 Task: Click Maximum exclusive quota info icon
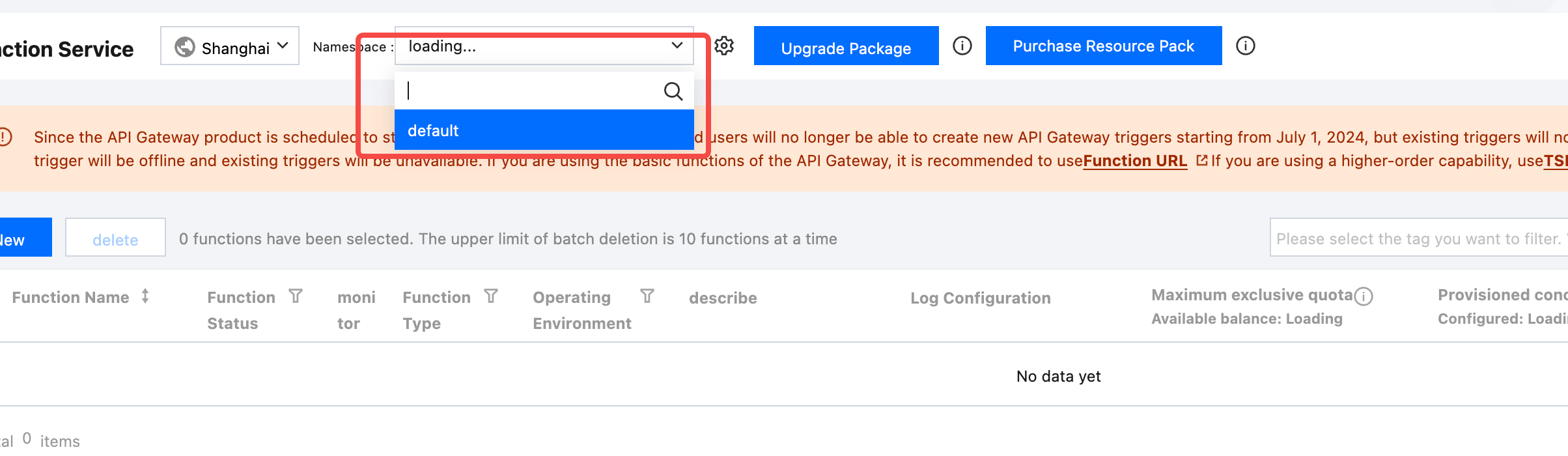click(x=1364, y=296)
